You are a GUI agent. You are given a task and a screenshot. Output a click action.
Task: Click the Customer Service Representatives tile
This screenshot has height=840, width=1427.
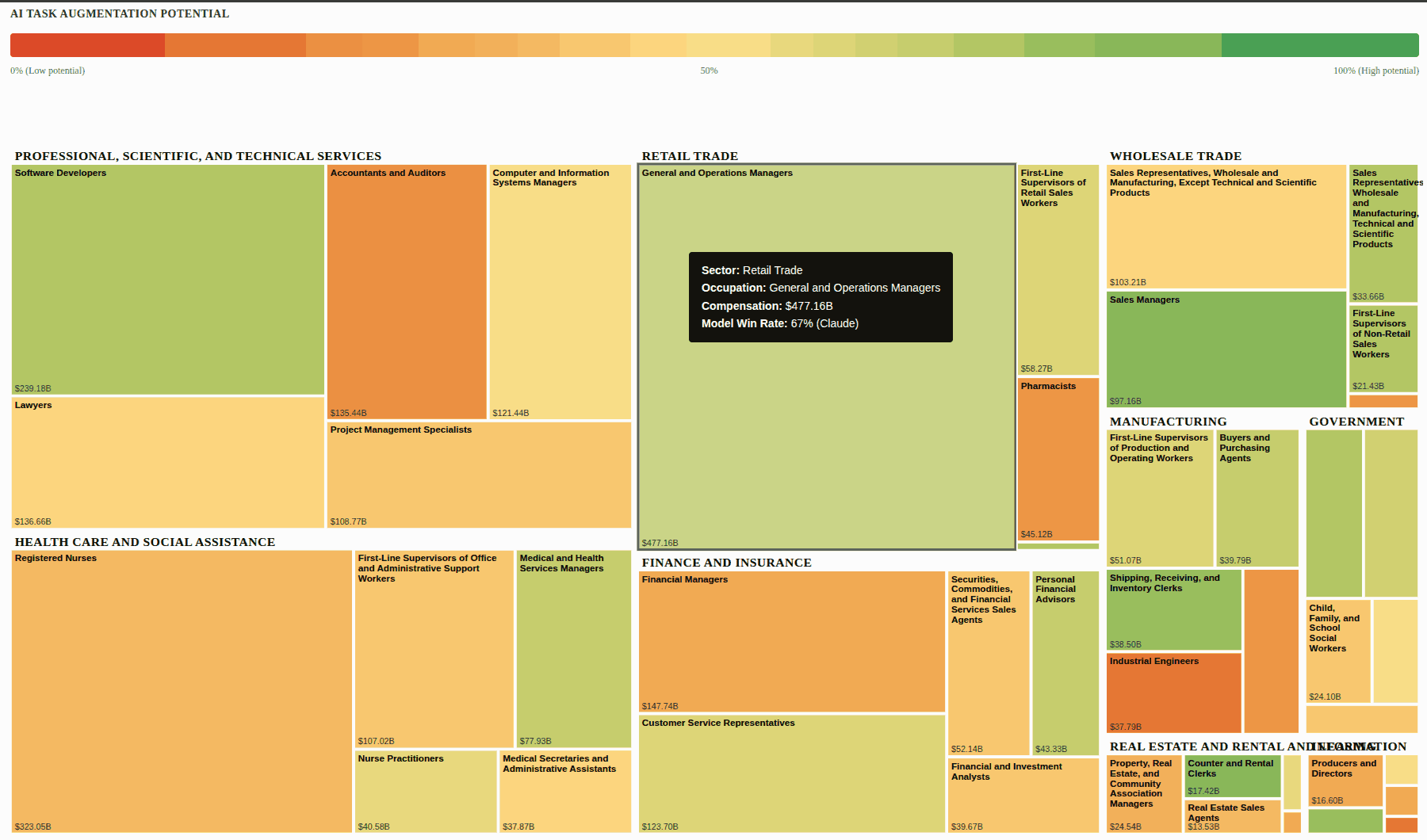(x=791, y=773)
